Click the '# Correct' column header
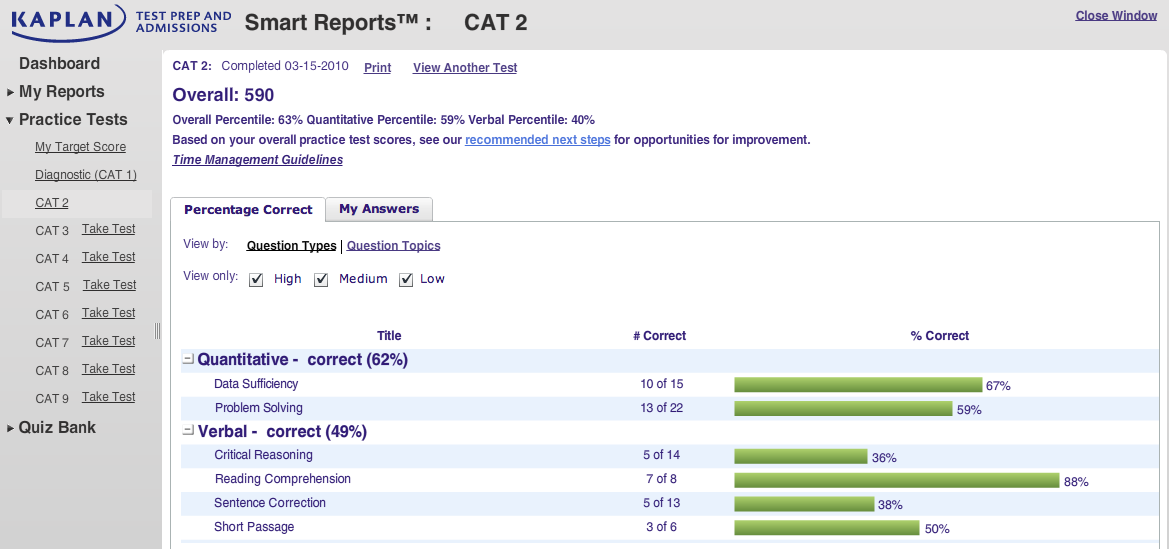 click(660, 336)
